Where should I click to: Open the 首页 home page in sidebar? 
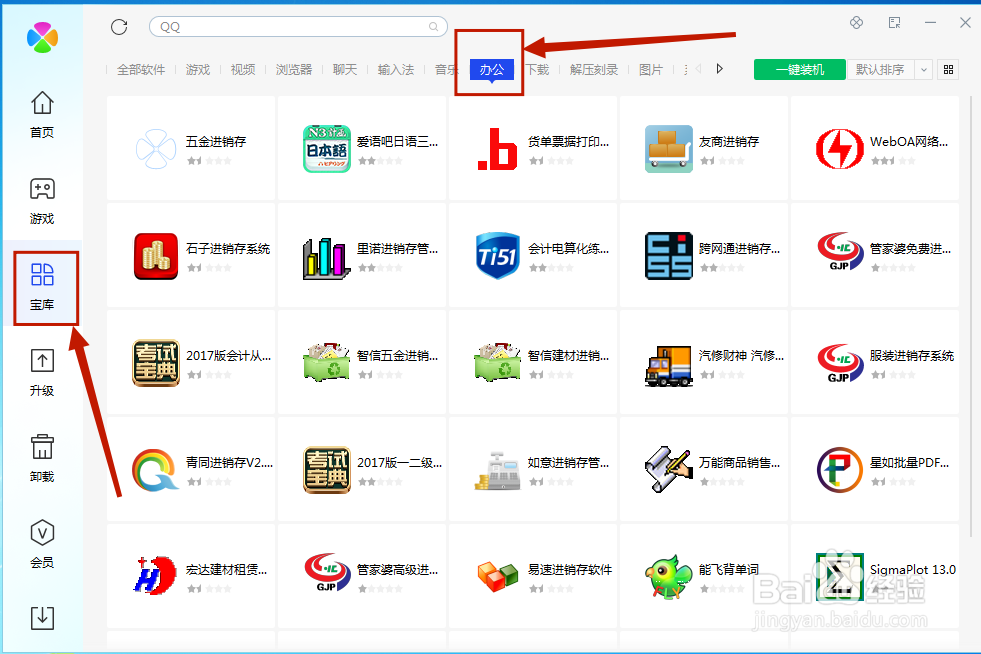click(42, 115)
